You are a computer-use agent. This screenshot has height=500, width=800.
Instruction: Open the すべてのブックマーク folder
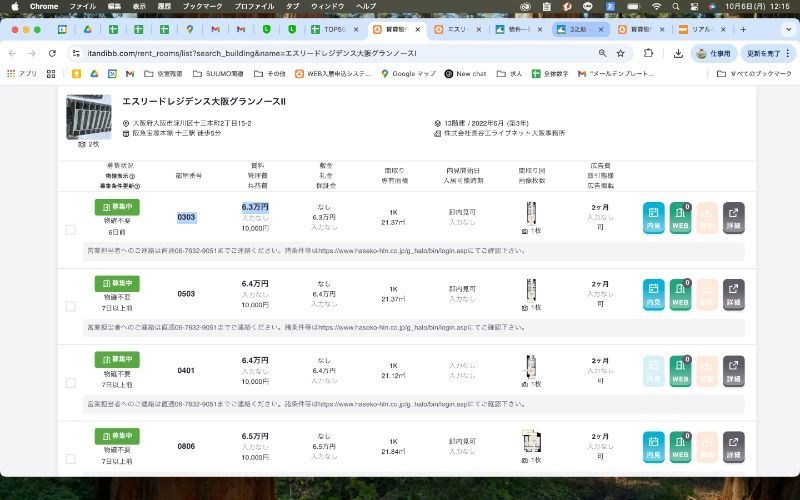pyautogui.click(x=754, y=74)
